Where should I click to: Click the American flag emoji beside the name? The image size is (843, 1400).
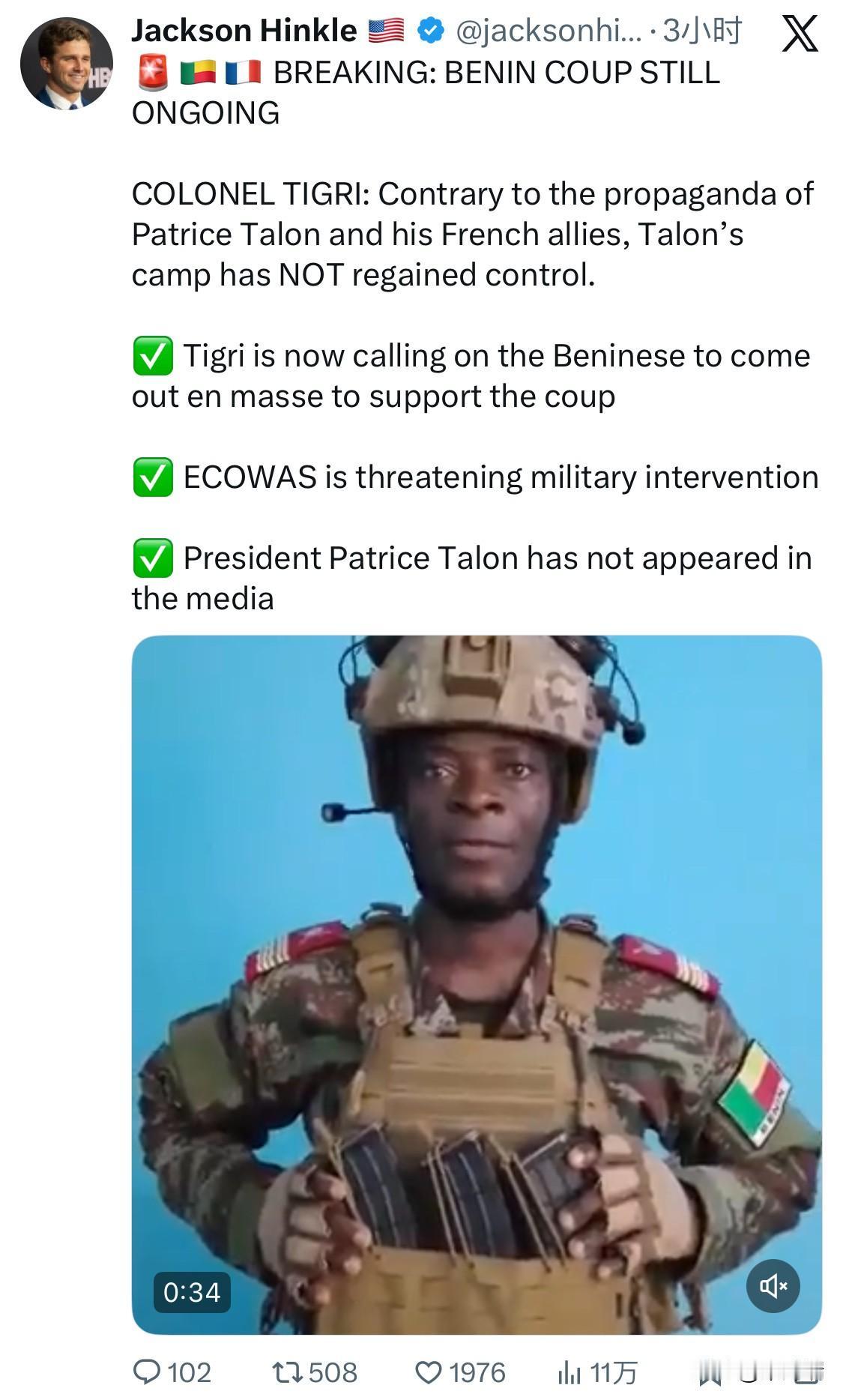pyautogui.click(x=387, y=31)
